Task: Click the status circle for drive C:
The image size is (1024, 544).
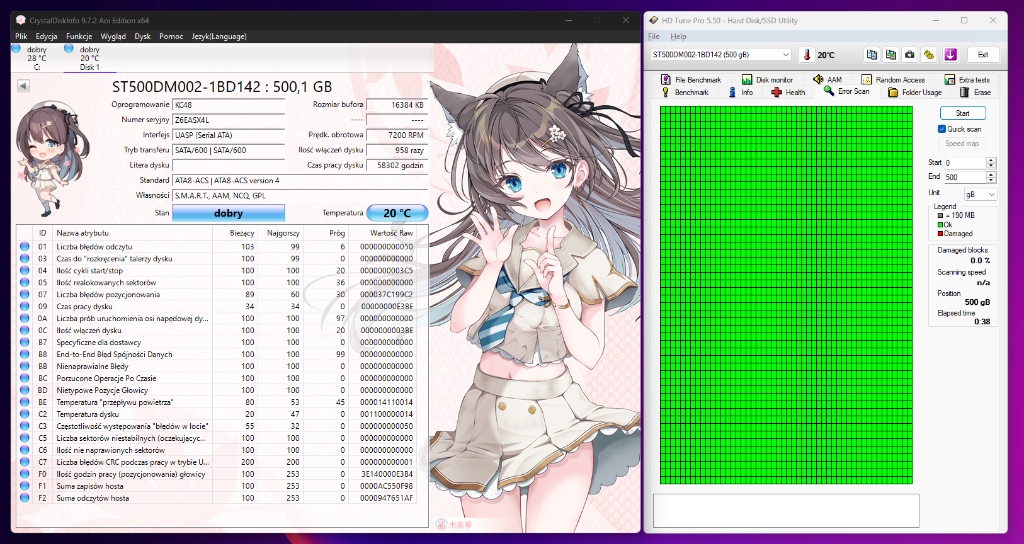Action: [x=16, y=48]
